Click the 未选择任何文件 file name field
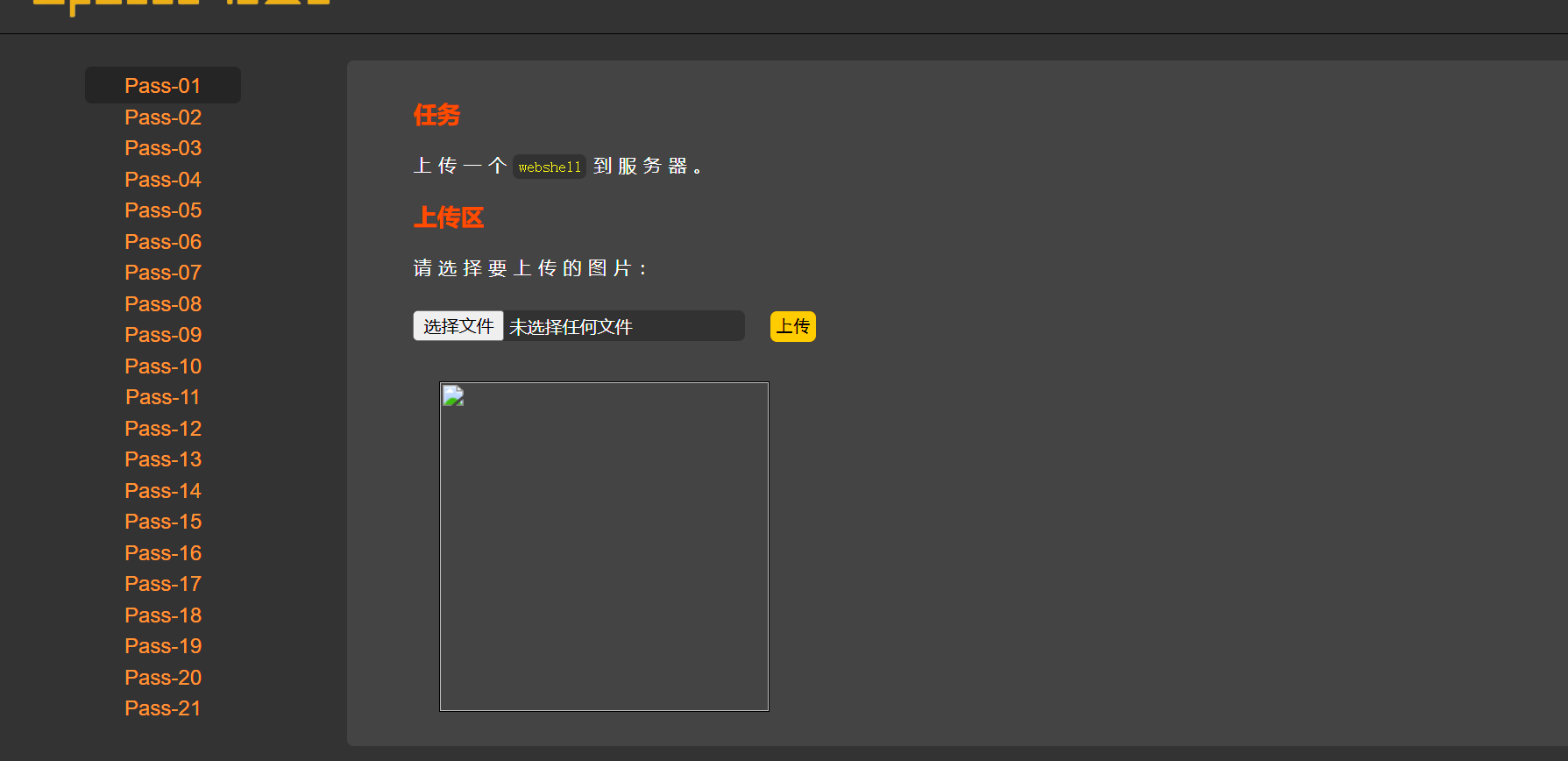 pos(623,327)
